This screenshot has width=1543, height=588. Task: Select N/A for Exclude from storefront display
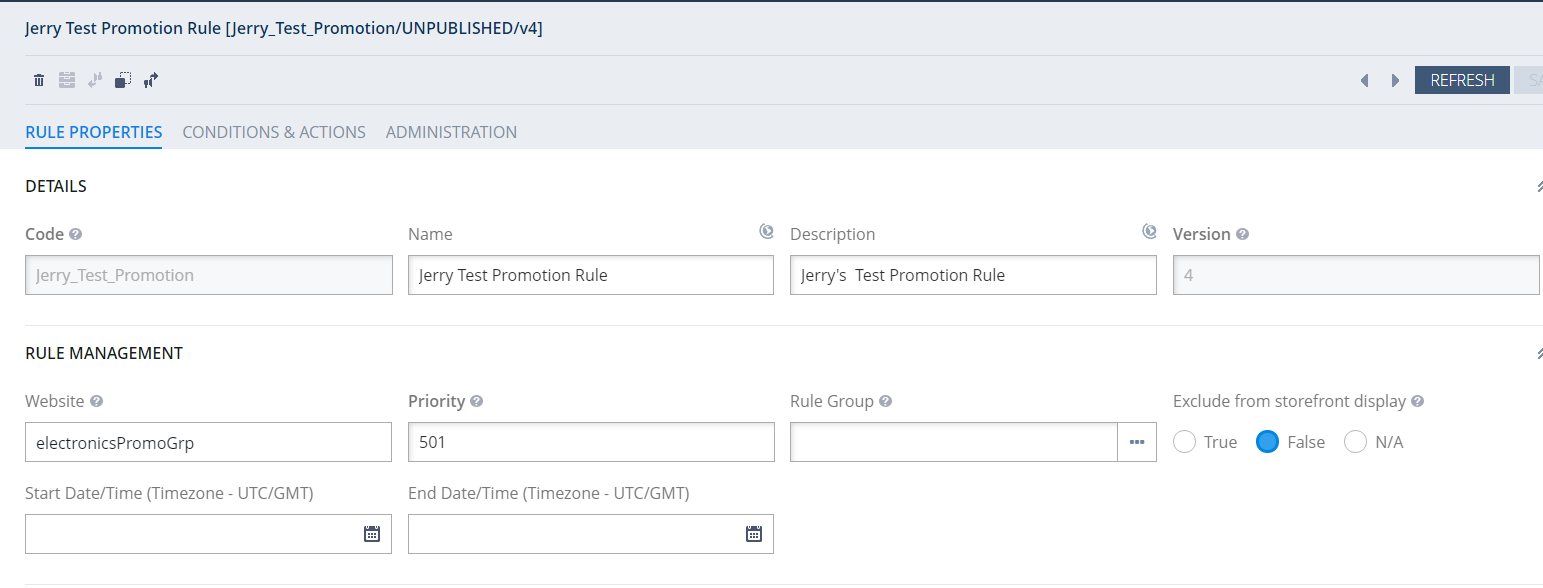1356,442
